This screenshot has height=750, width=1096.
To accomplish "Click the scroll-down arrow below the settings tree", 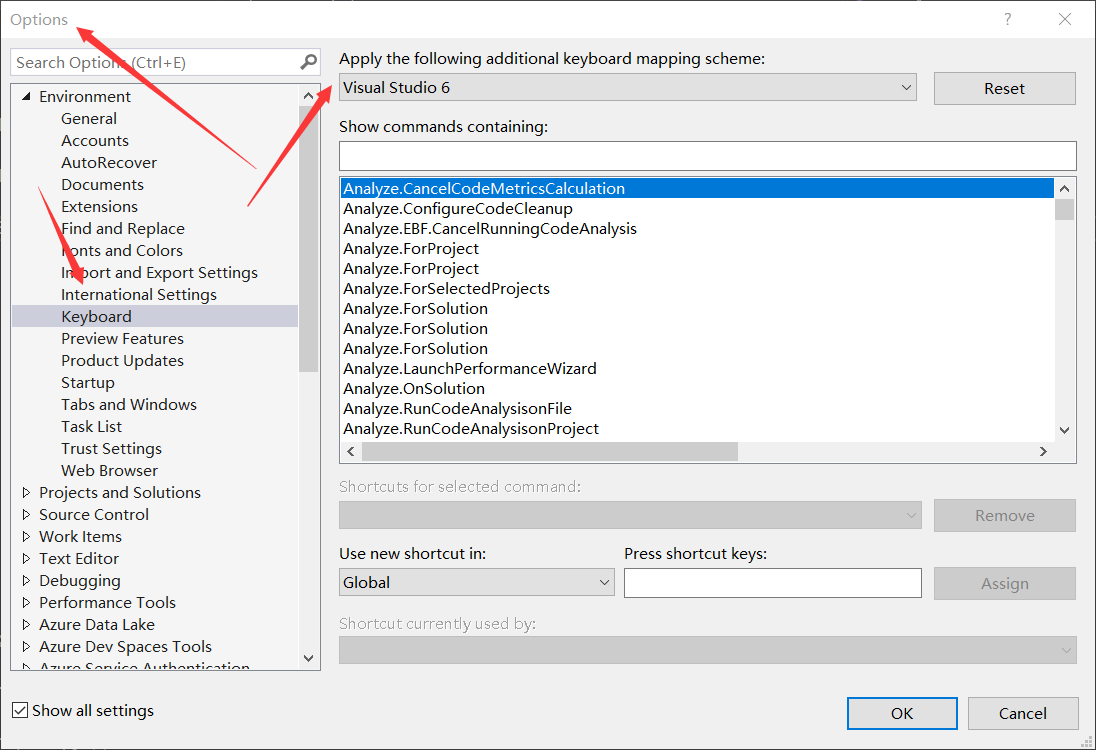I will [x=309, y=658].
